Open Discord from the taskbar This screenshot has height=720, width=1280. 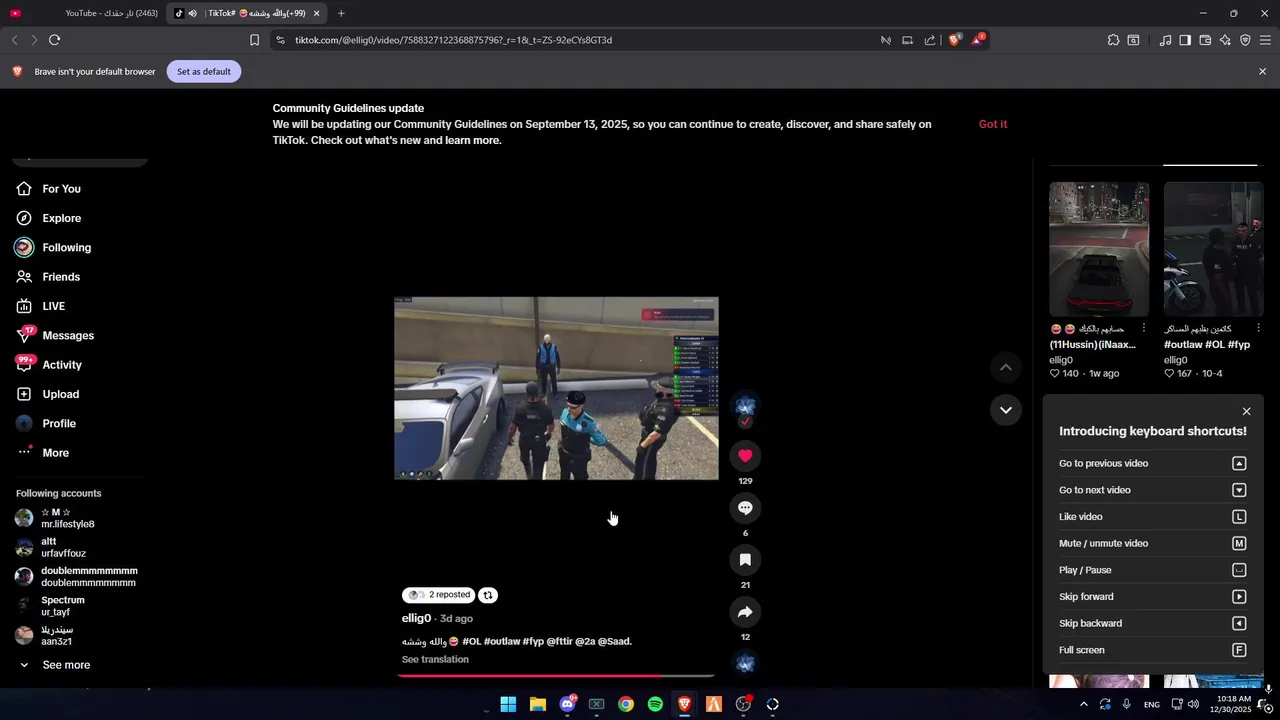567,704
